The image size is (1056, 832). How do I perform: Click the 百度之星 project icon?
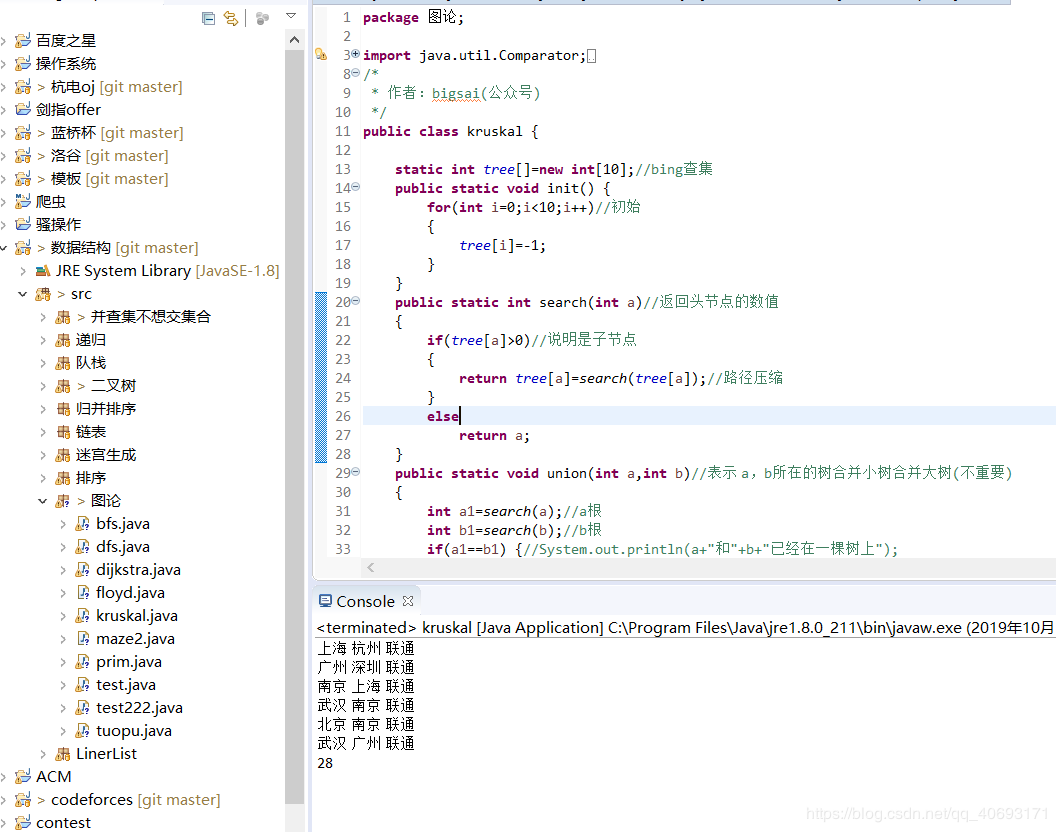pos(23,41)
